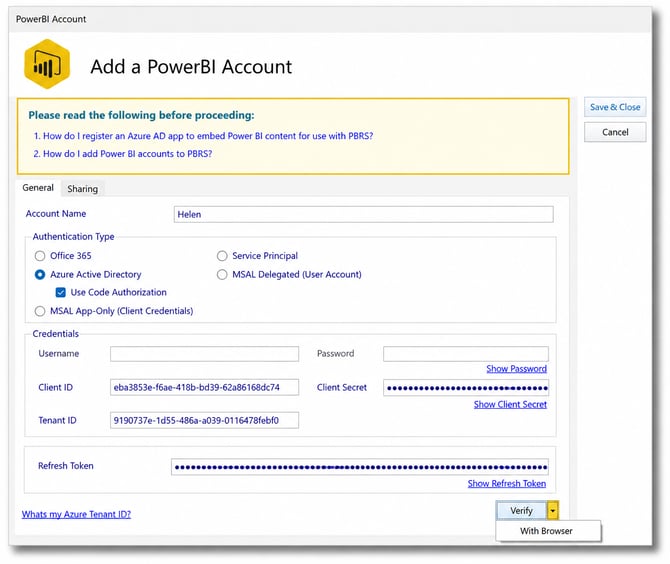
Task: Click the Account Name label
Action: tap(56, 214)
